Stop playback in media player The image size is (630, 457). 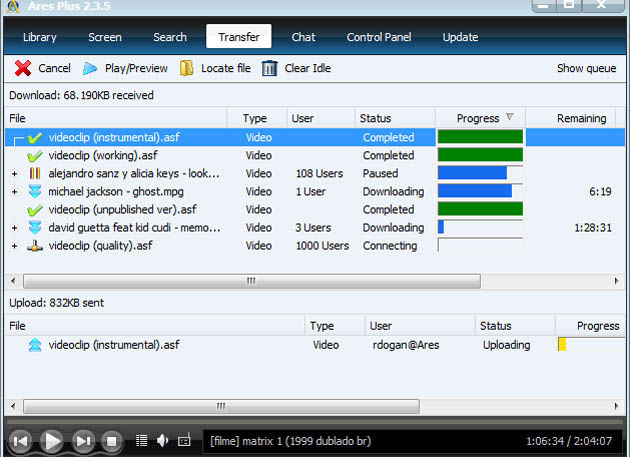point(112,441)
